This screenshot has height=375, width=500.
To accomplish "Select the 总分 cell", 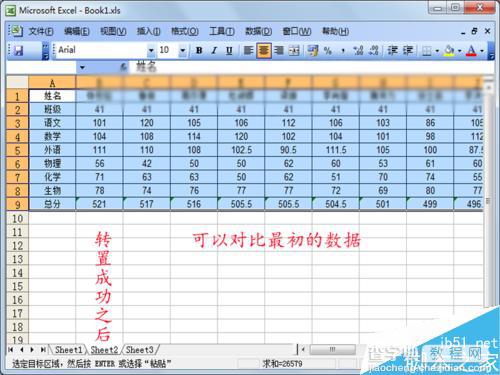I will click(x=52, y=204).
